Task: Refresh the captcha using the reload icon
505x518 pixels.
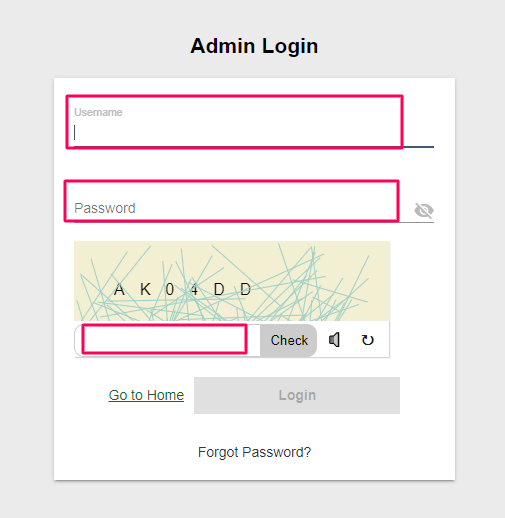Action: 368,340
